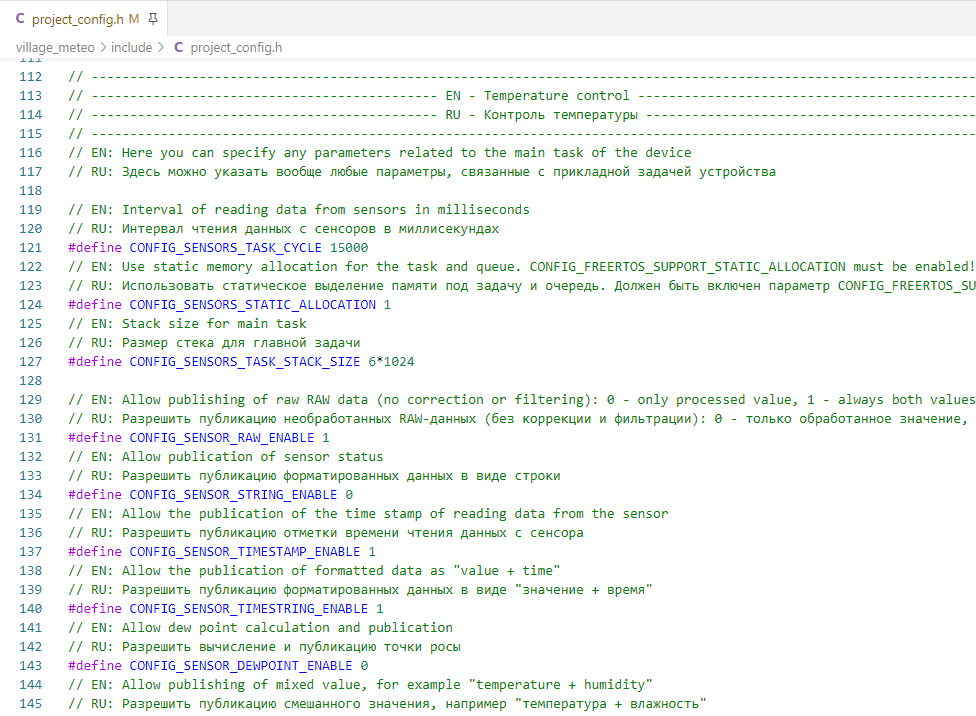
Task: Click the 6*1024 stack size value
Action: point(392,362)
